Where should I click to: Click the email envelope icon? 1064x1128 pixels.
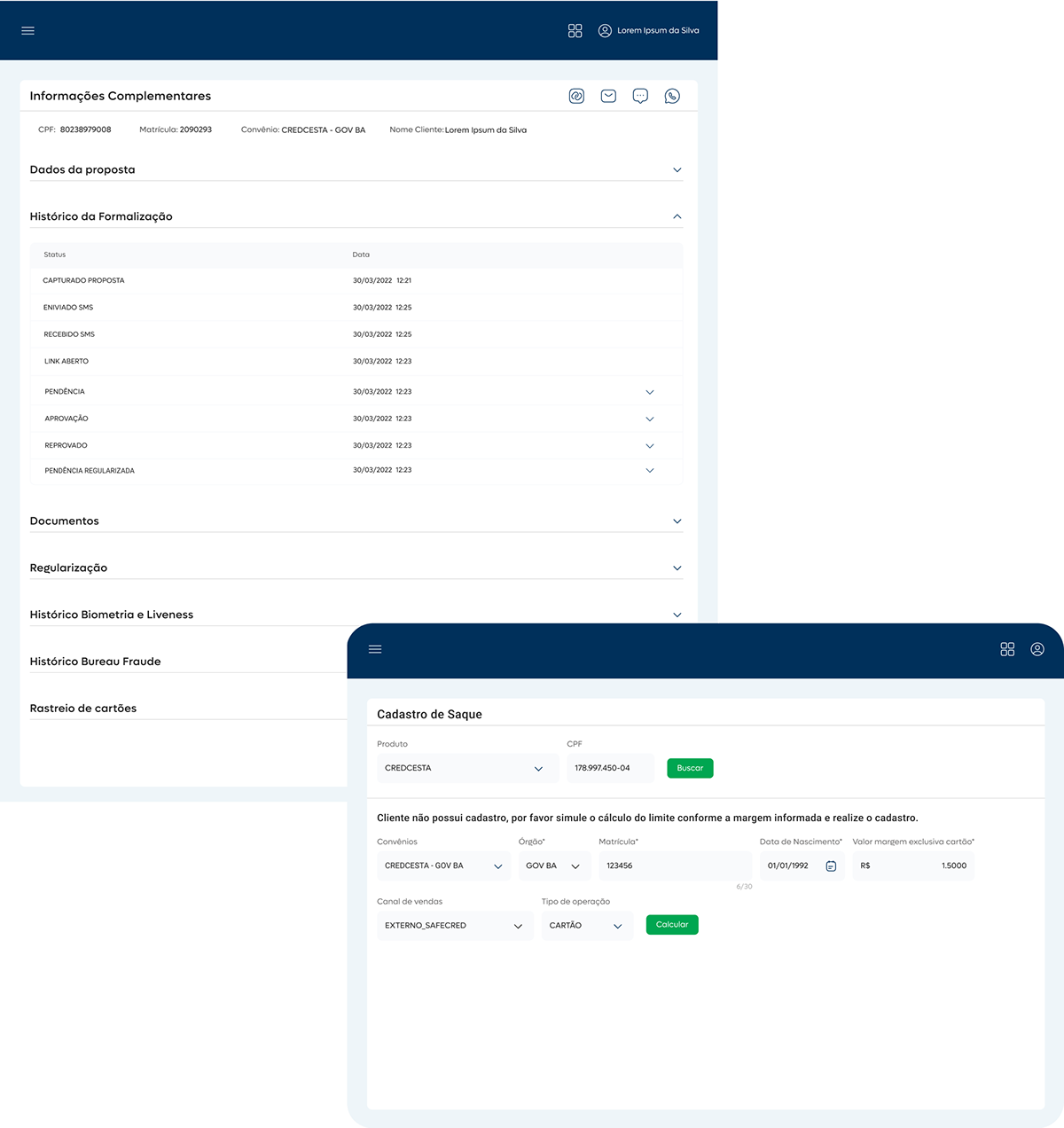pos(608,96)
